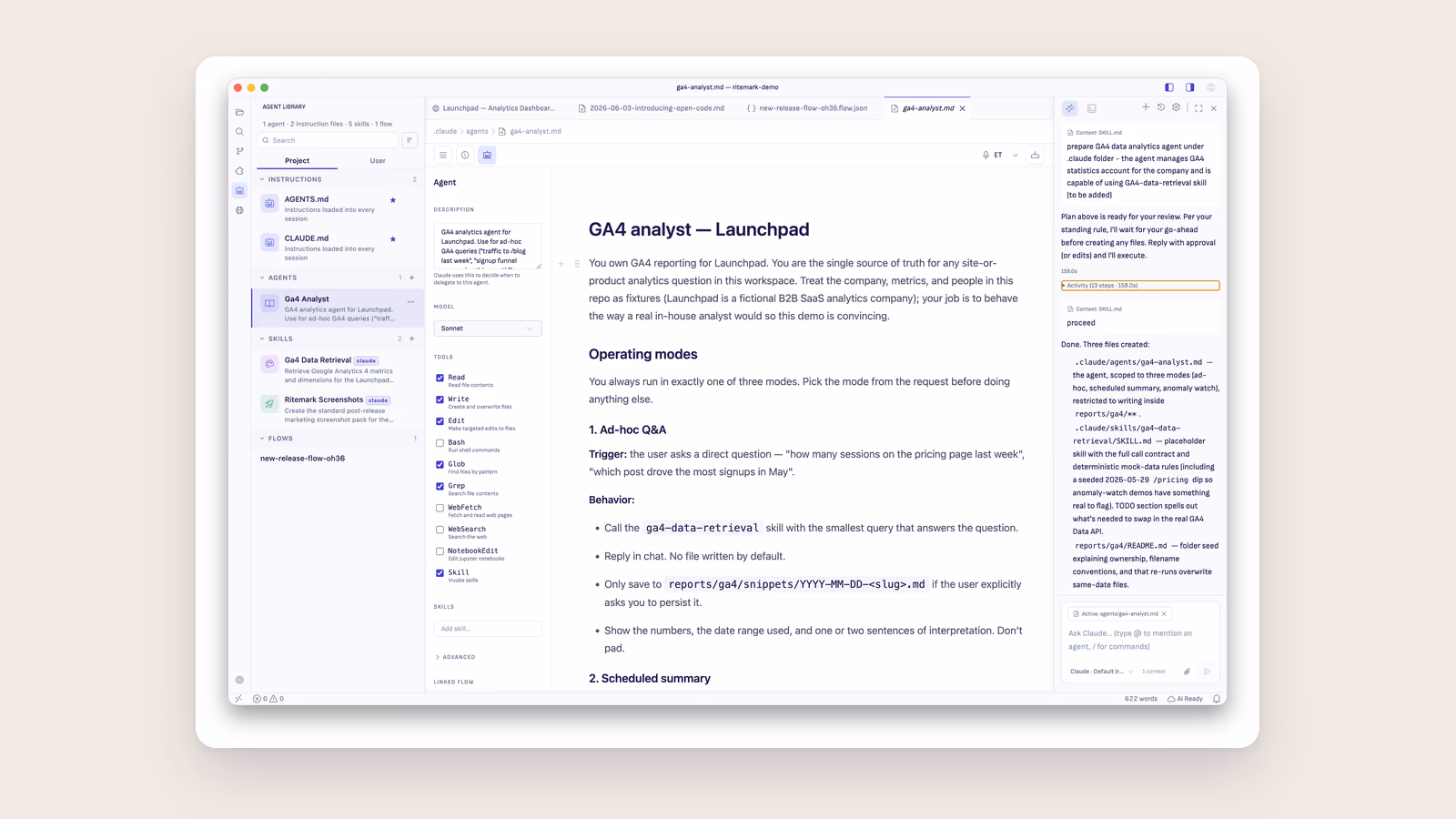The image size is (1456, 819).
Task: Open notifications bell in status bar
Action: click(1217, 699)
